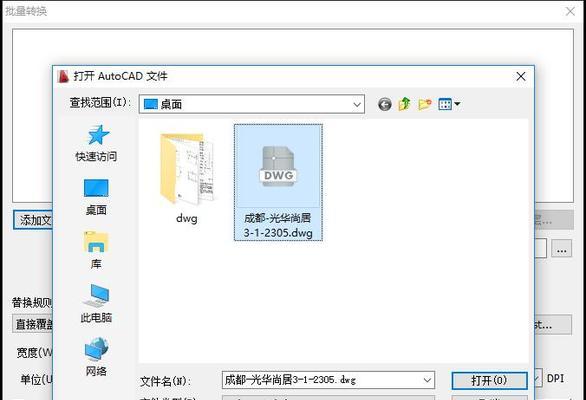Image resolution: width=586 pixels, height=400 pixels.
Task: Select Quick Access (快速访问) in sidebar
Action: click(96, 144)
